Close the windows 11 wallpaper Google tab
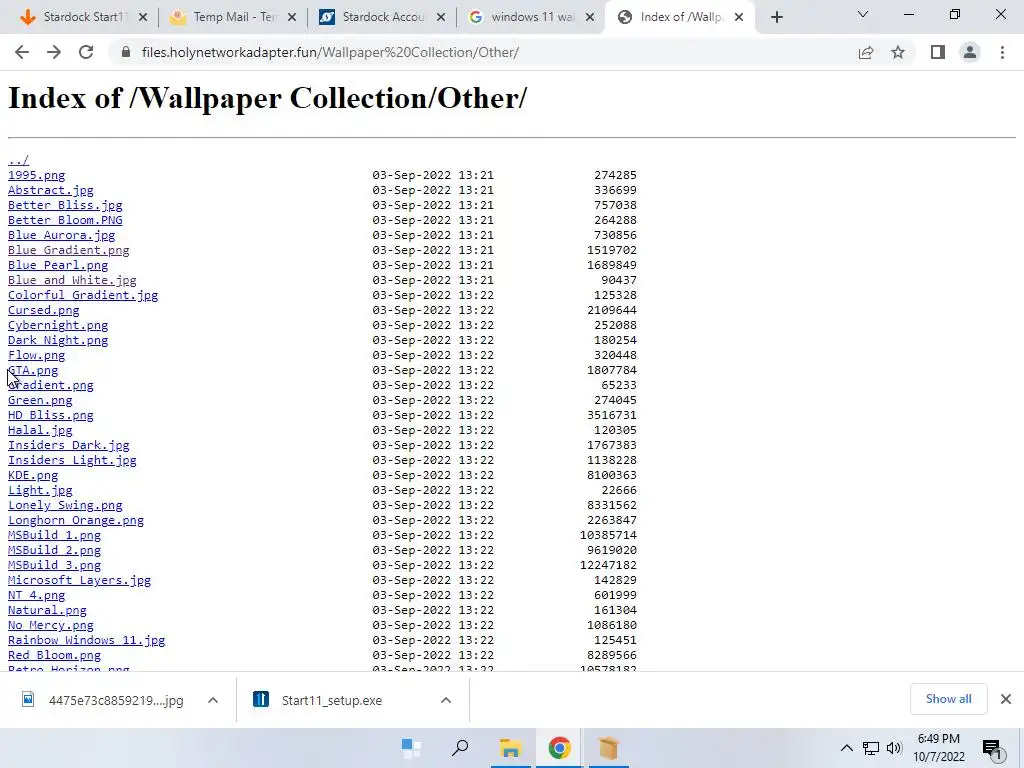Image resolution: width=1024 pixels, height=768 pixels. (590, 18)
